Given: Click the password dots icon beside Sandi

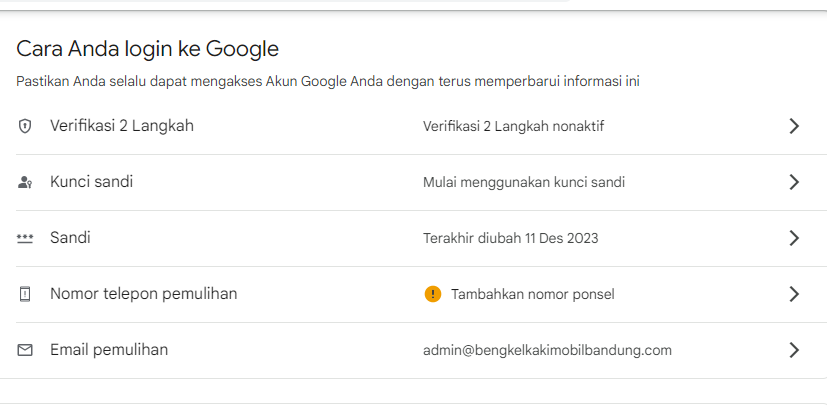Looking at the screenshot, I should [x=26, y=239].
